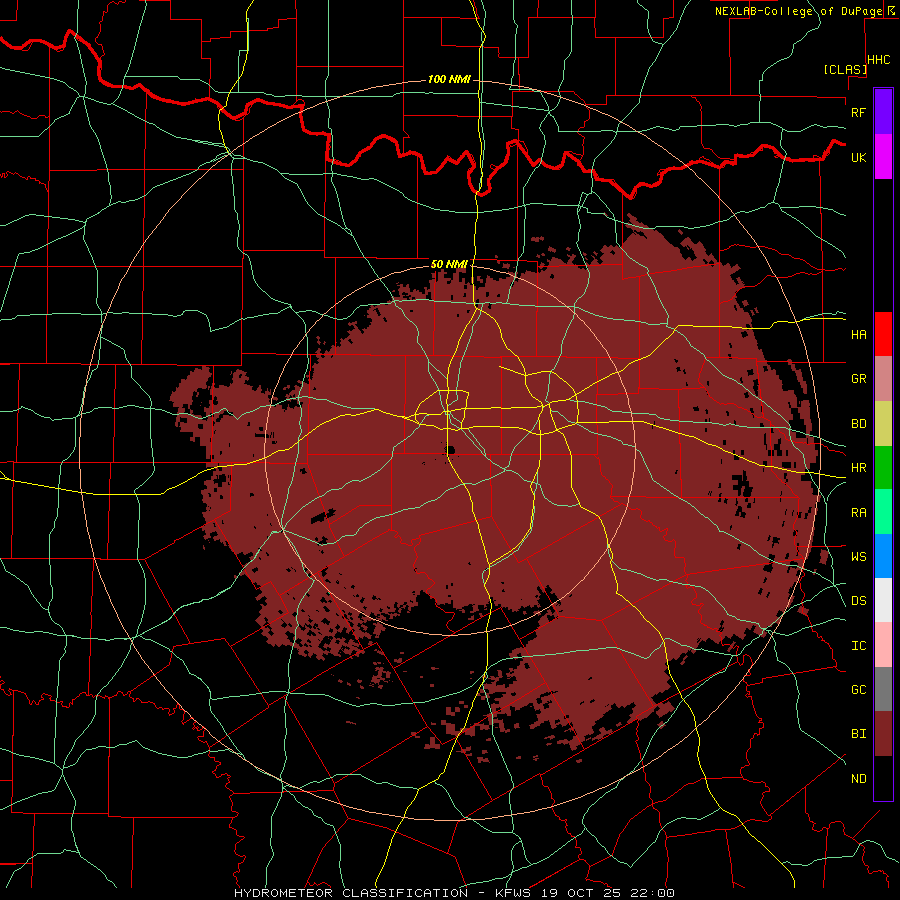Select the GC legend label
The height and width of the screenshot is (900, 900).
(x=859, y=690)
